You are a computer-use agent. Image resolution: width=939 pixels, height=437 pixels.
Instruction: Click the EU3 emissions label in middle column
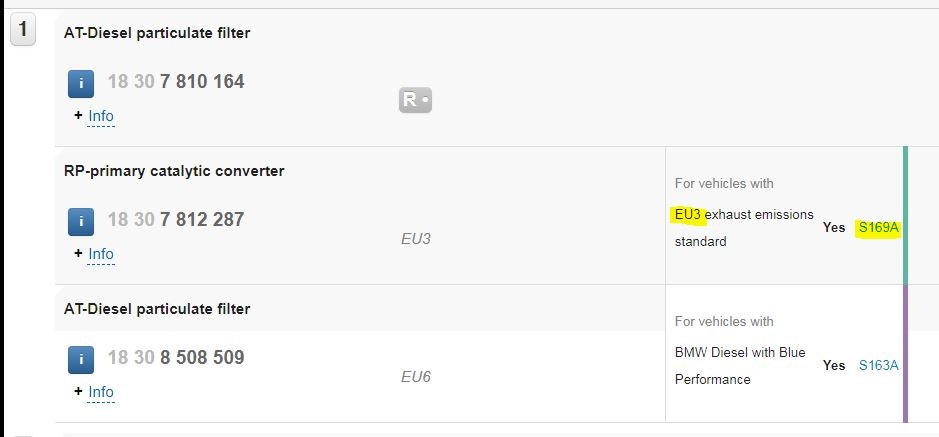coord(416,239)
